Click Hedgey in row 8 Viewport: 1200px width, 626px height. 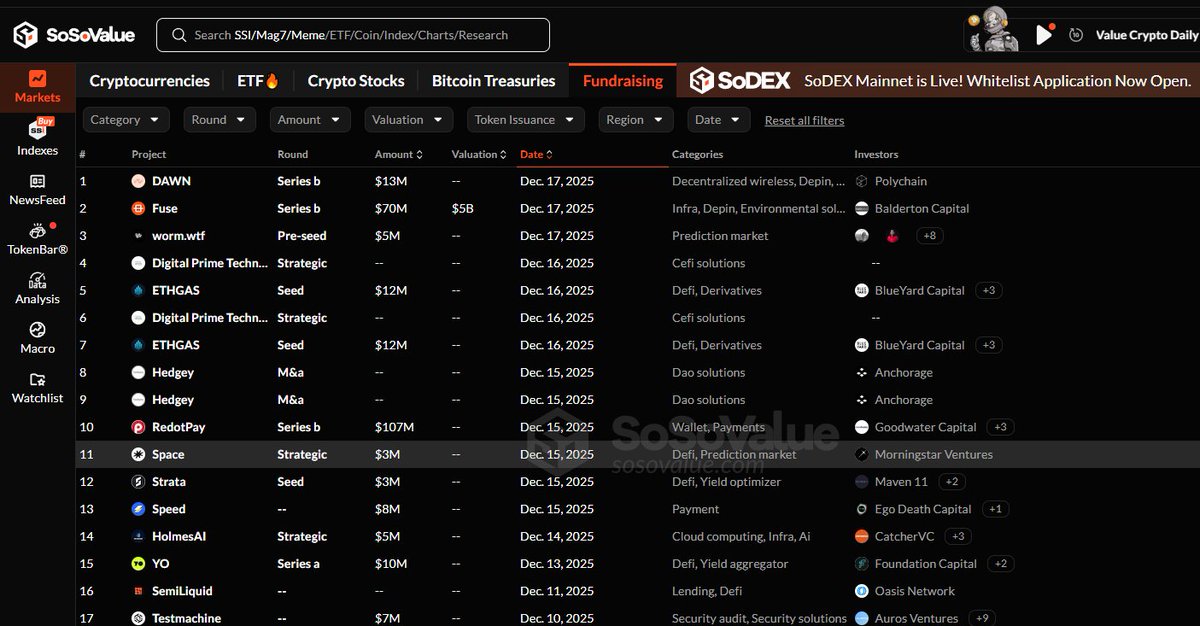[173, 372]
